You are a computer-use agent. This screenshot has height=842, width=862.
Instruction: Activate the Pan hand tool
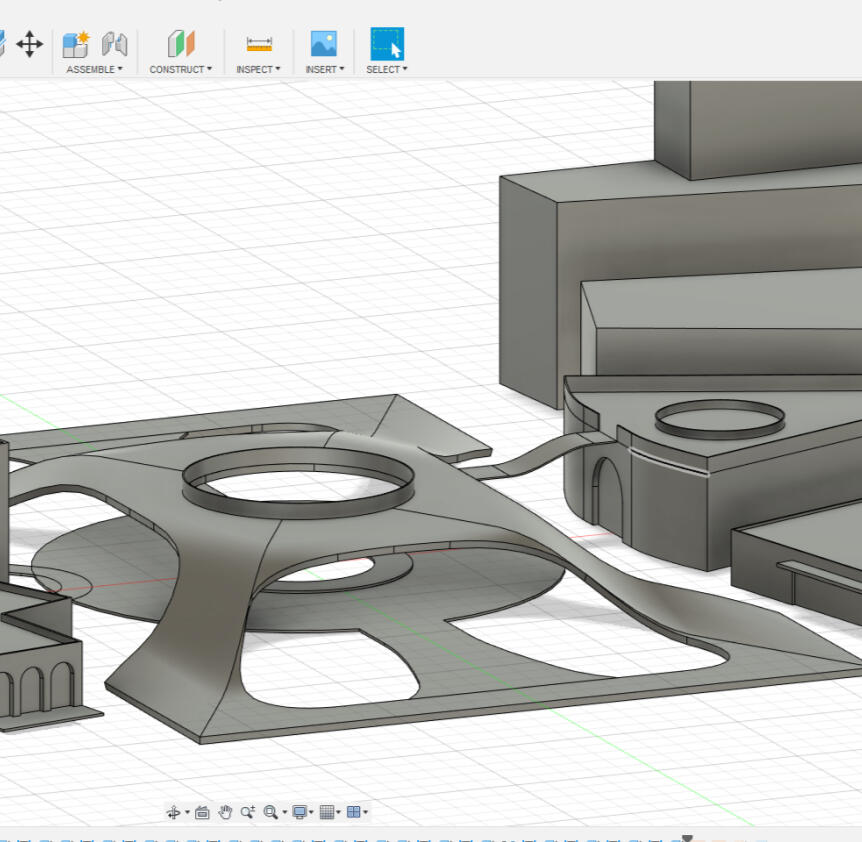225,812
